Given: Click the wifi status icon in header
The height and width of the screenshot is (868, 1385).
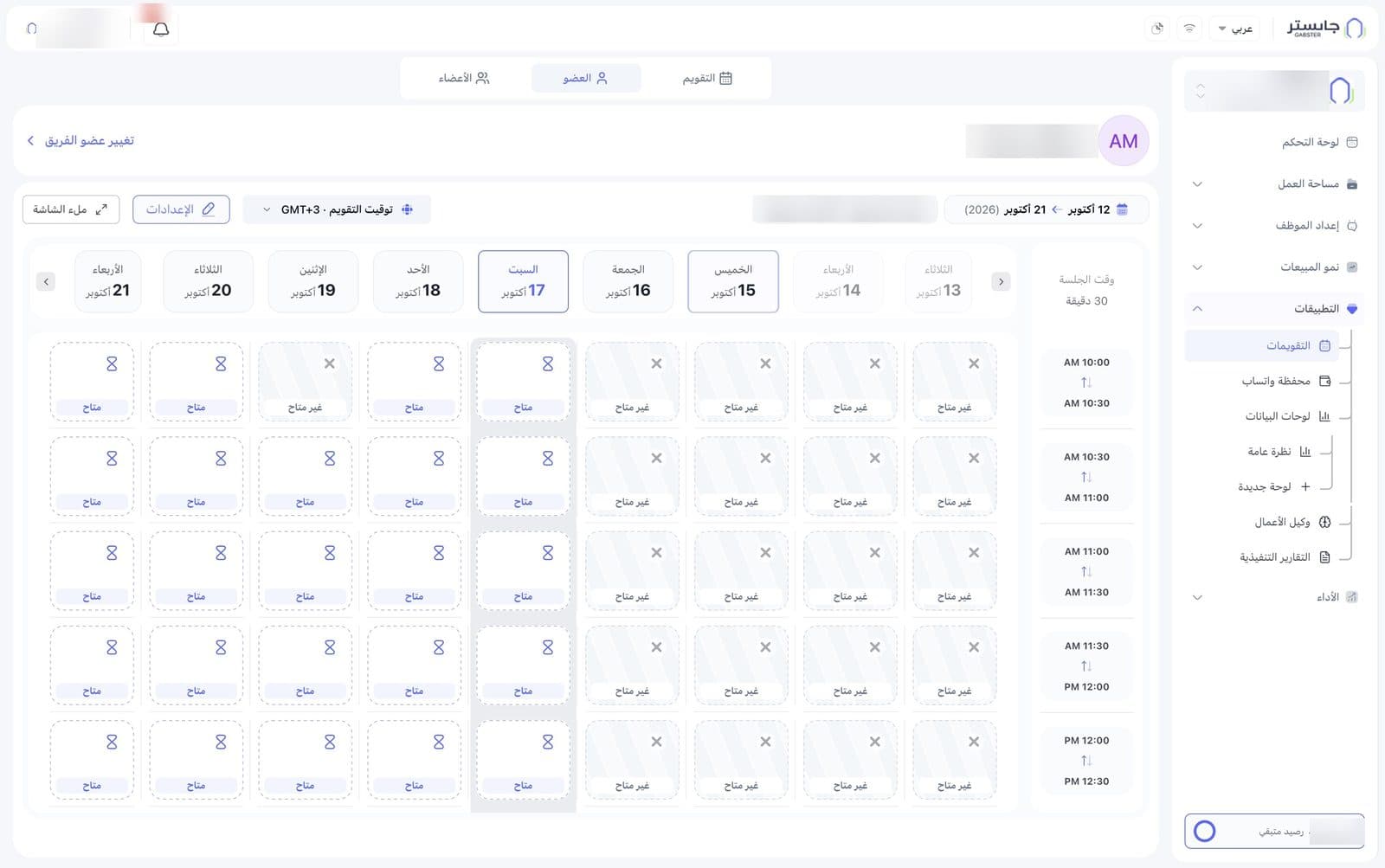Looking at the screenshot, I should tap(1189, 29).
